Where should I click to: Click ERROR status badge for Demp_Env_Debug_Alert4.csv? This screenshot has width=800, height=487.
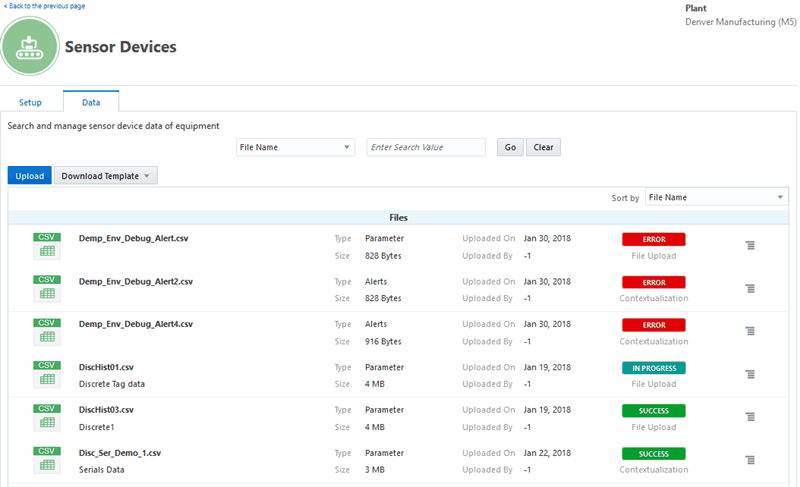654,325
